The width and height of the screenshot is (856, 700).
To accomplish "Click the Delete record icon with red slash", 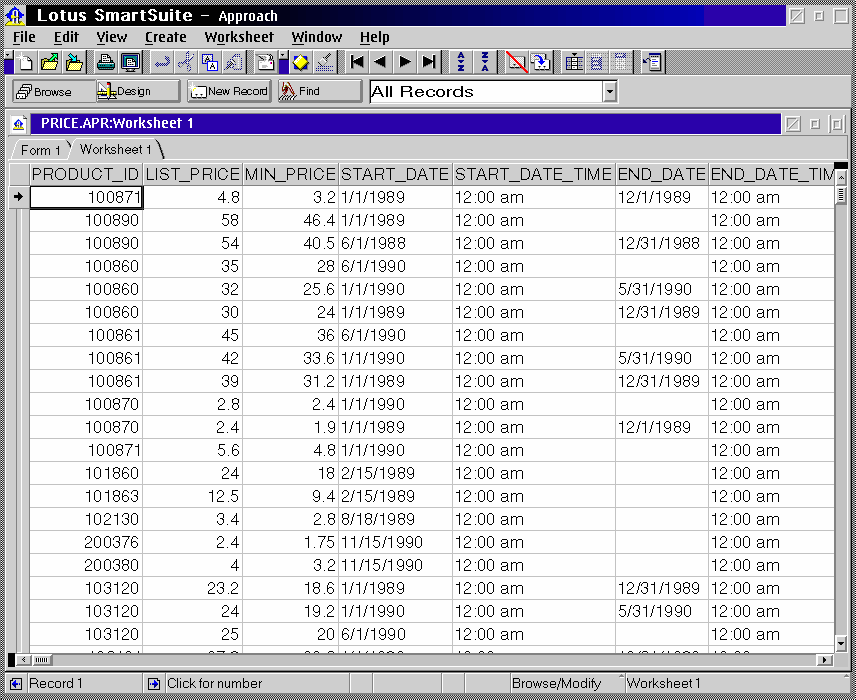I will pyautogui.click(x=517, y=62).
